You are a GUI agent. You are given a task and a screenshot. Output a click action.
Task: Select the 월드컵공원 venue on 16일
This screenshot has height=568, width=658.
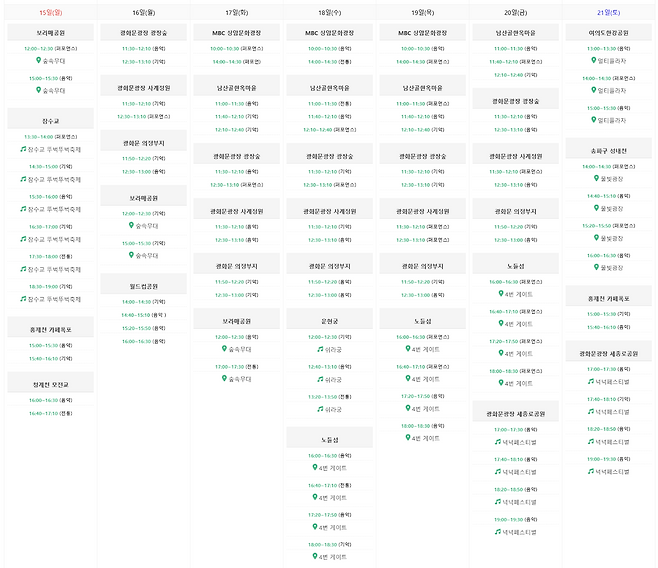[143, 285]
